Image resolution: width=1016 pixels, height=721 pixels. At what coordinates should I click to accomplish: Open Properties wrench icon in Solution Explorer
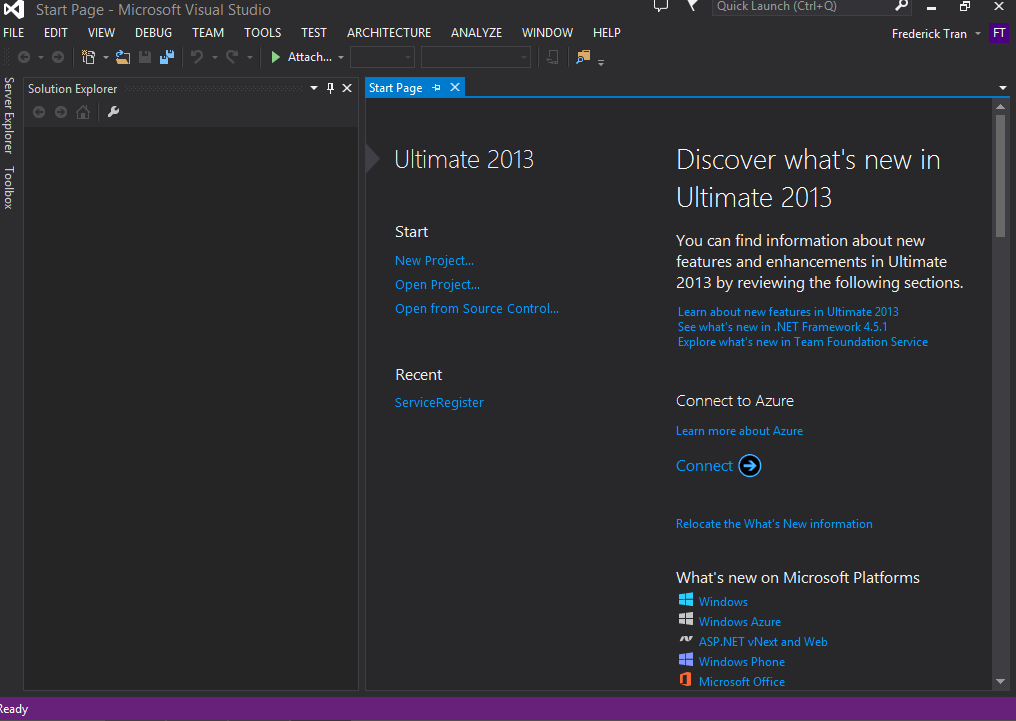[113, 112]
